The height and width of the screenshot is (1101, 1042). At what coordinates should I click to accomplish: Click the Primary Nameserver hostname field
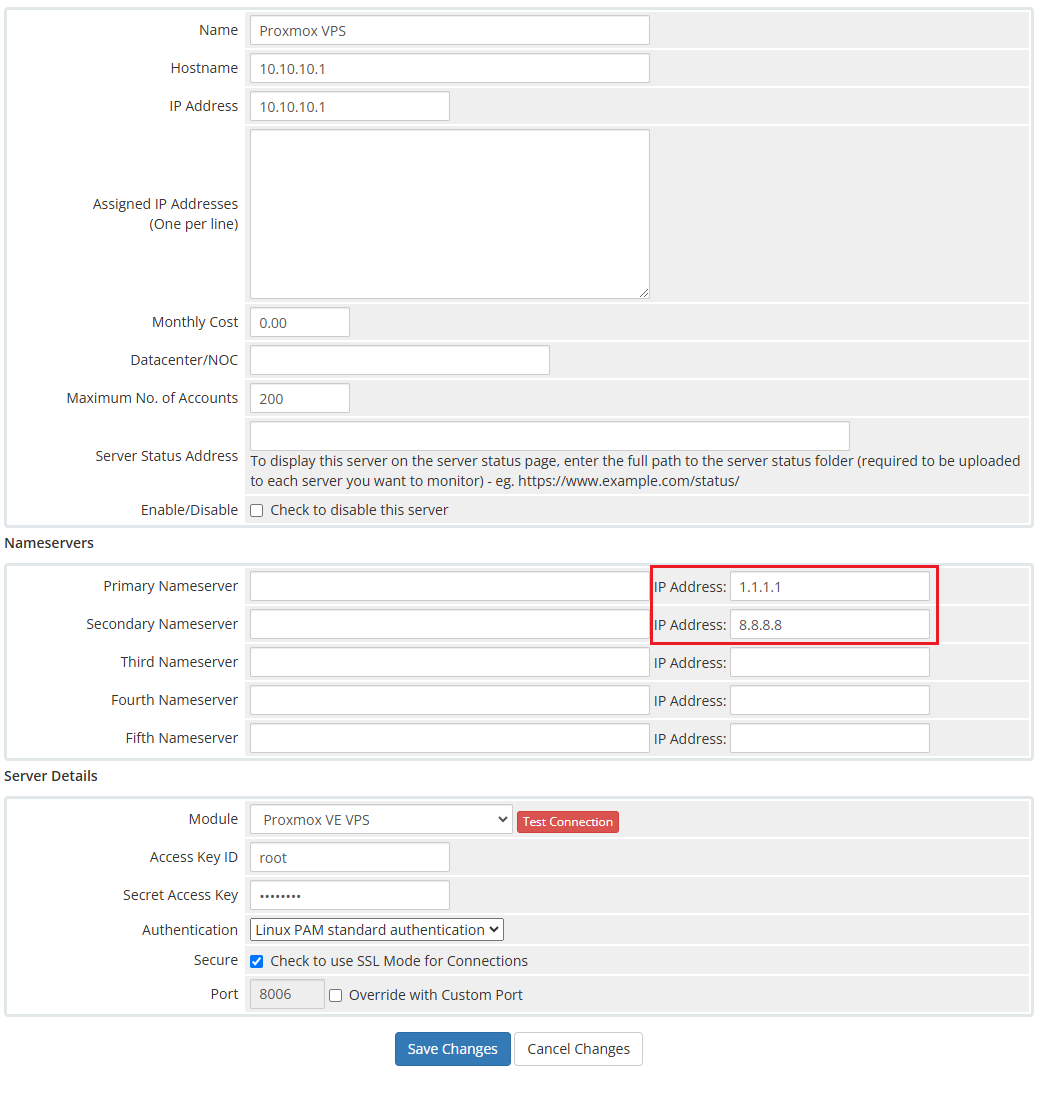[449, 586]
